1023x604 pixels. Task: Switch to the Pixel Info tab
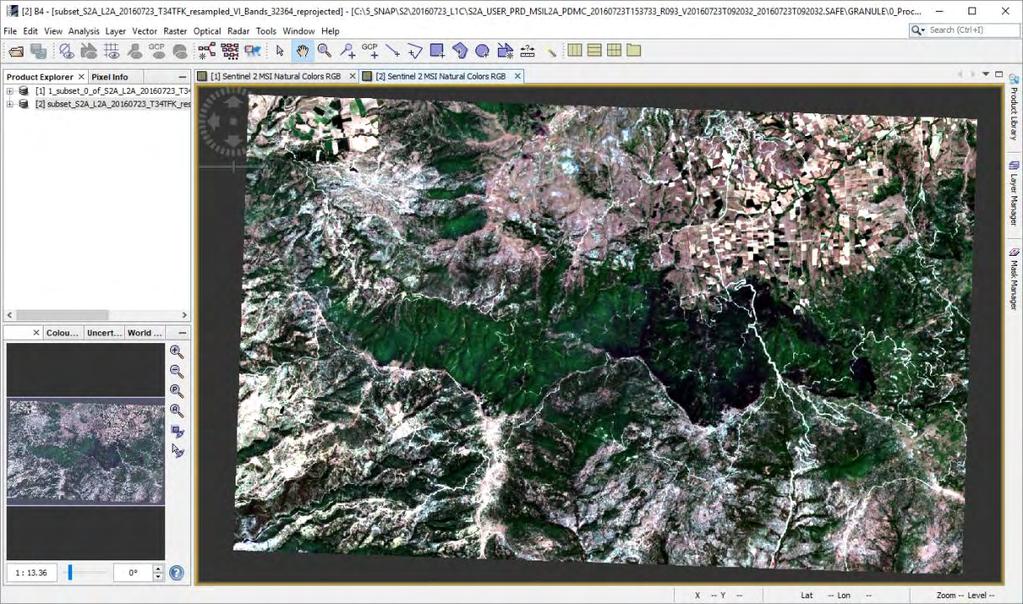(x=110, y=77)
